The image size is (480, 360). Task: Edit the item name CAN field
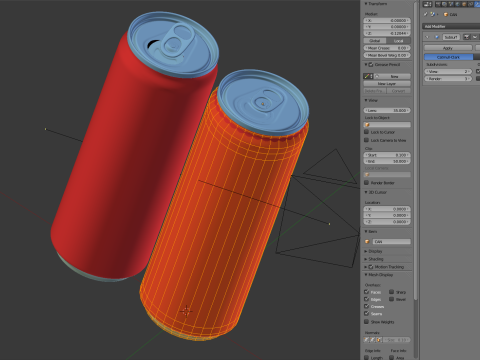391,242
